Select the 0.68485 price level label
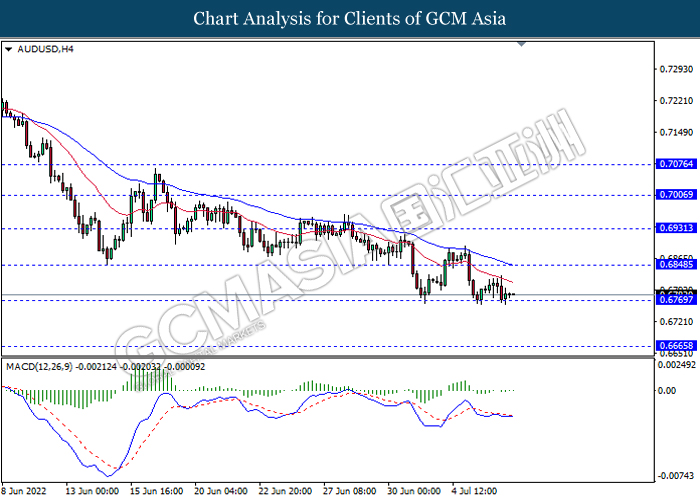The height and width of the screenshot is (500, 700). [x=676, y=265]
